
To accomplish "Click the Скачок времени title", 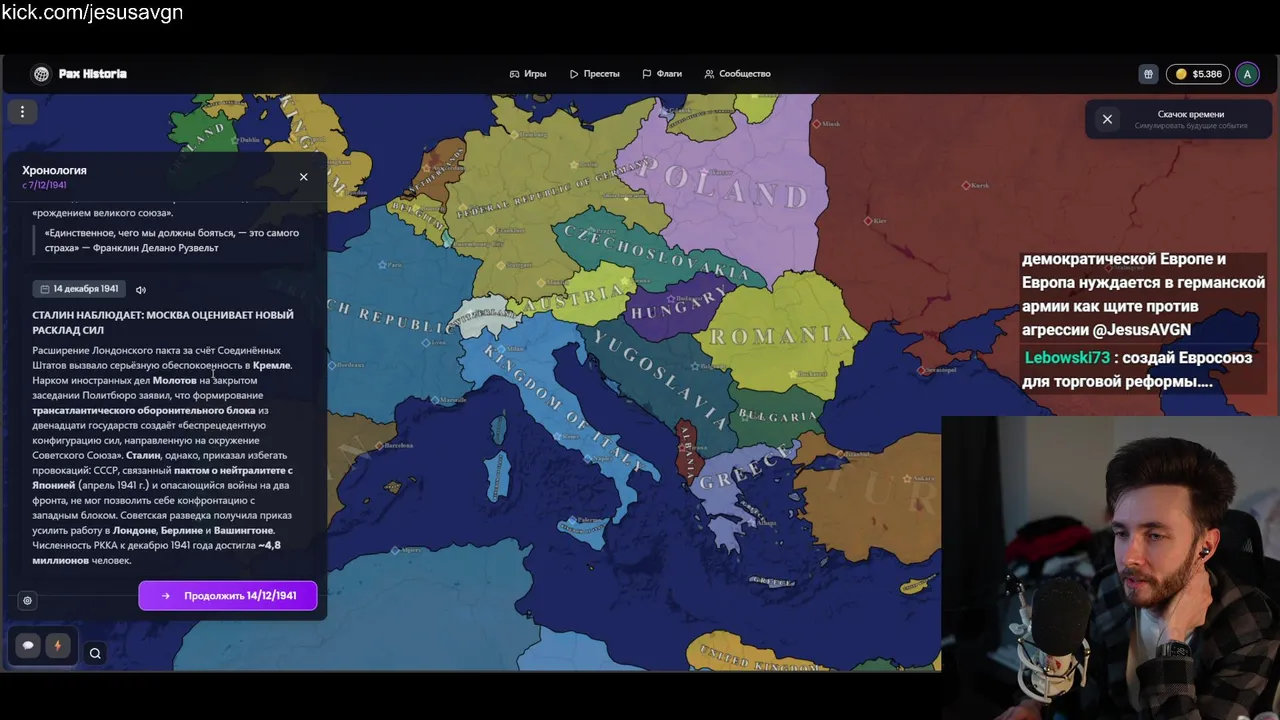I will 1190,114.
